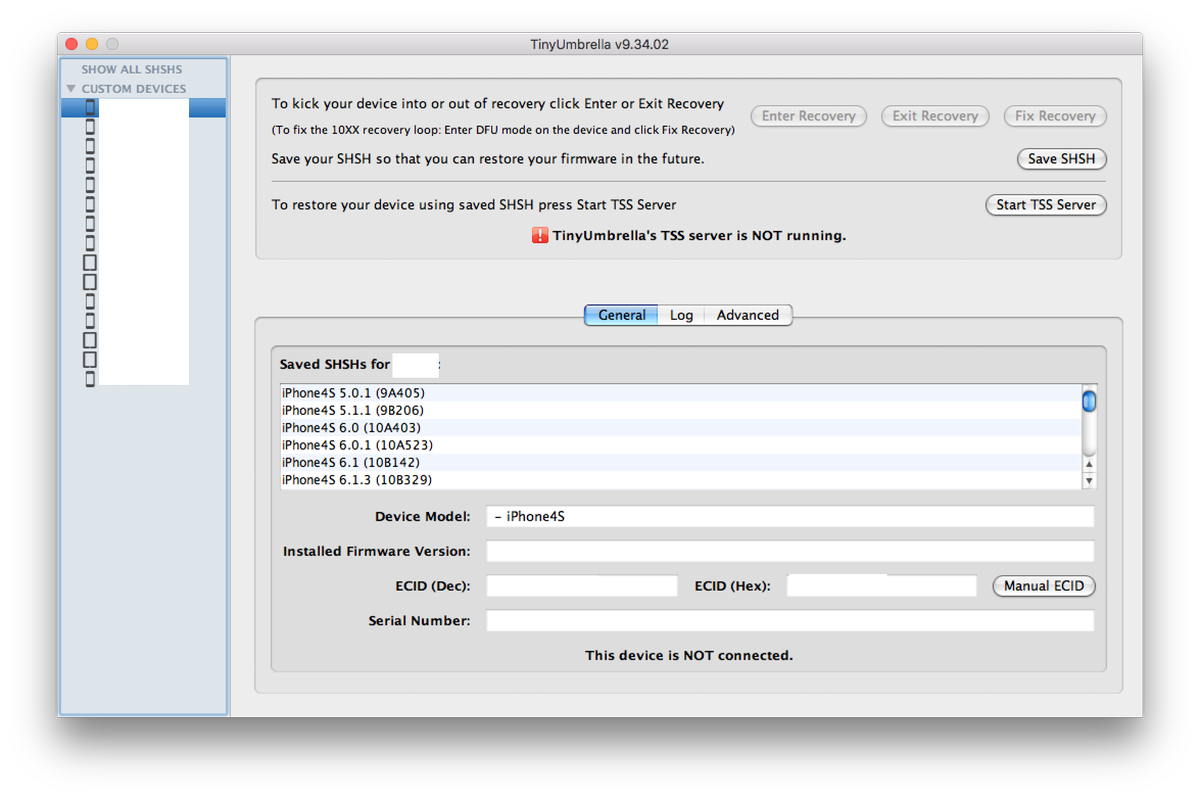Select iPhone4S 6.1 (10B142) entry
Image resolution: width=1200 pixels, height=799 pixels.
[x=680, y=463]
